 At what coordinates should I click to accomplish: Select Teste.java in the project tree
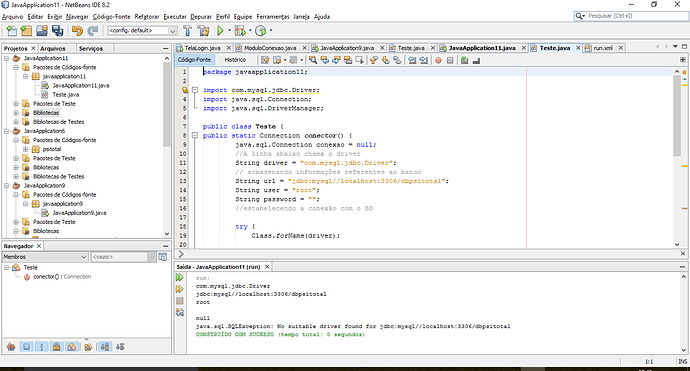66,95
